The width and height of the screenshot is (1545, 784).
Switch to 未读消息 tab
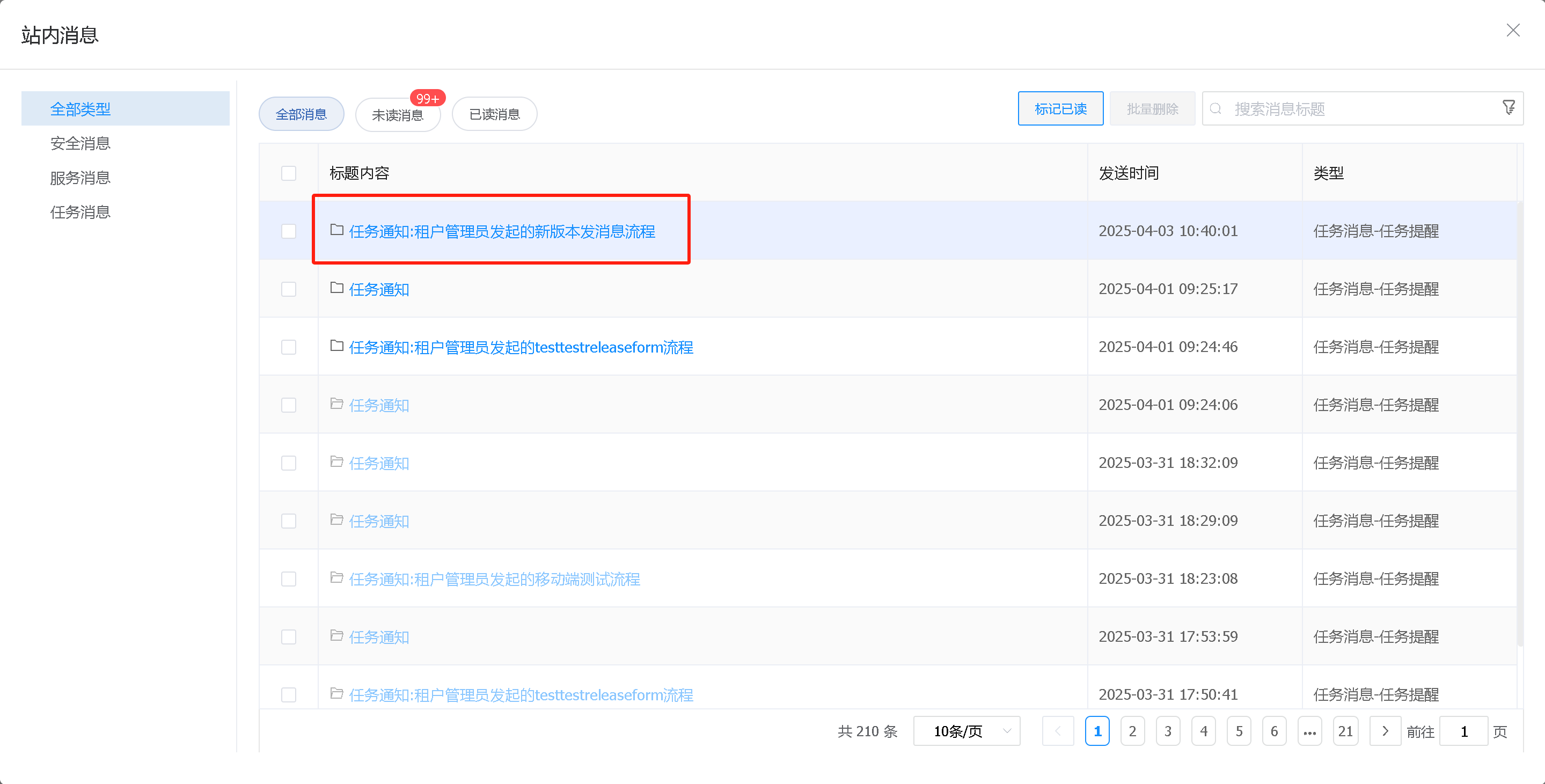pos(397,115)
